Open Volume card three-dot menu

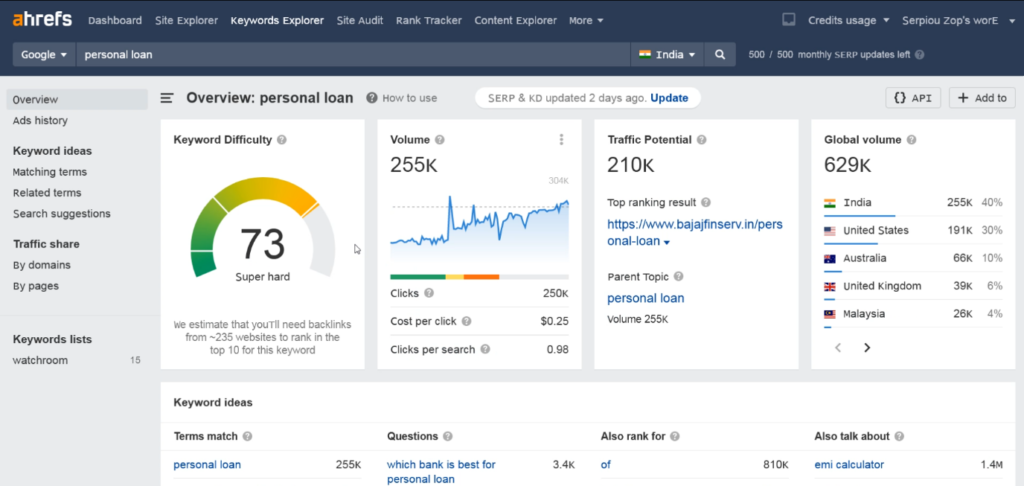(x=561, y=140)
